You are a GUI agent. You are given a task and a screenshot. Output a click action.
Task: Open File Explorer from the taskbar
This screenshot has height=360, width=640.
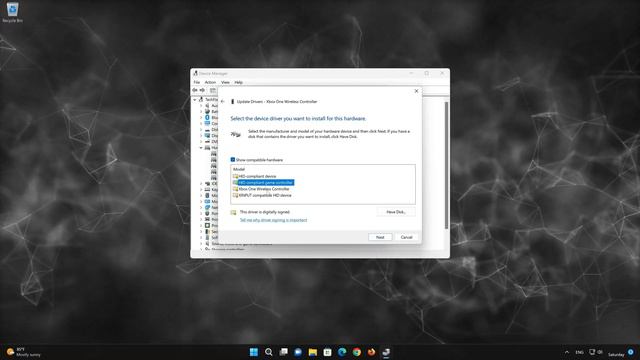click(x=313, y=352)
